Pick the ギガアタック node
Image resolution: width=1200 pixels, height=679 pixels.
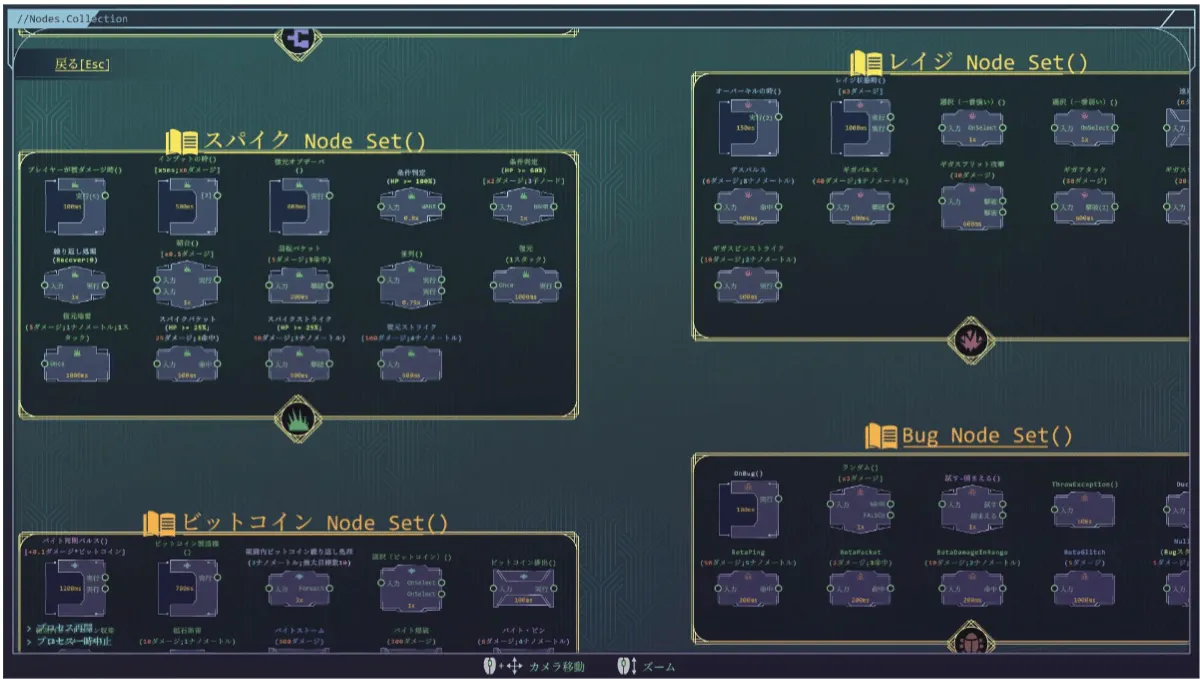click(1083, 206)
